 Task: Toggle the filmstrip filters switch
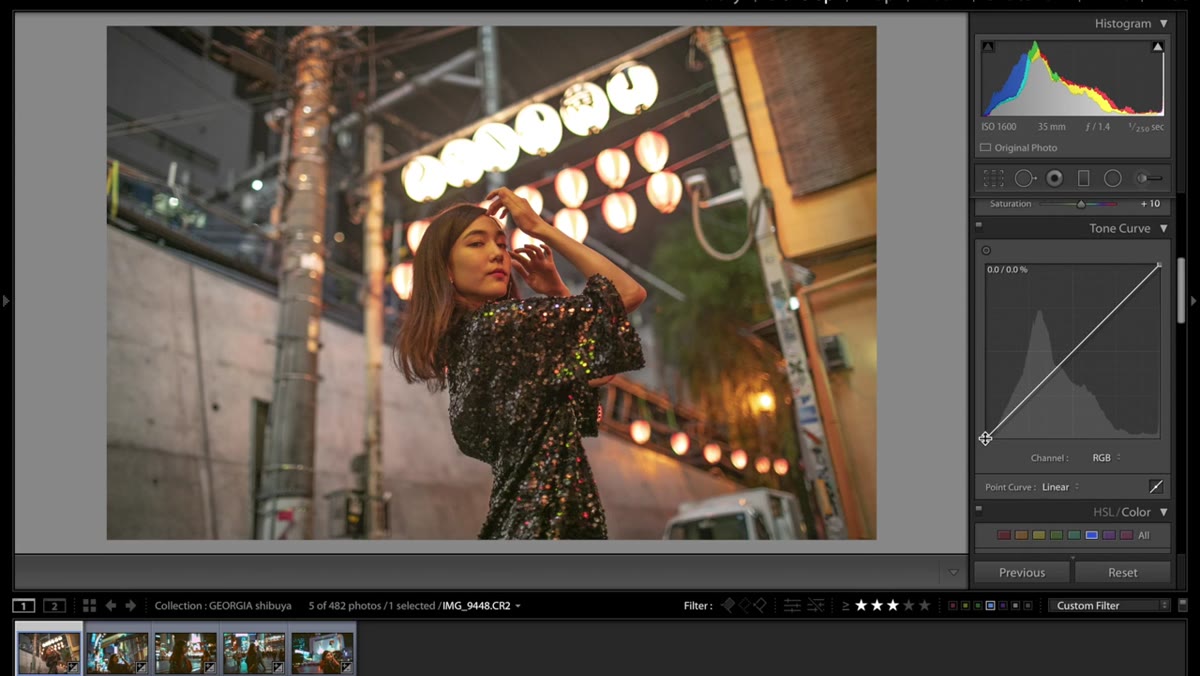tap(1183, 605)
